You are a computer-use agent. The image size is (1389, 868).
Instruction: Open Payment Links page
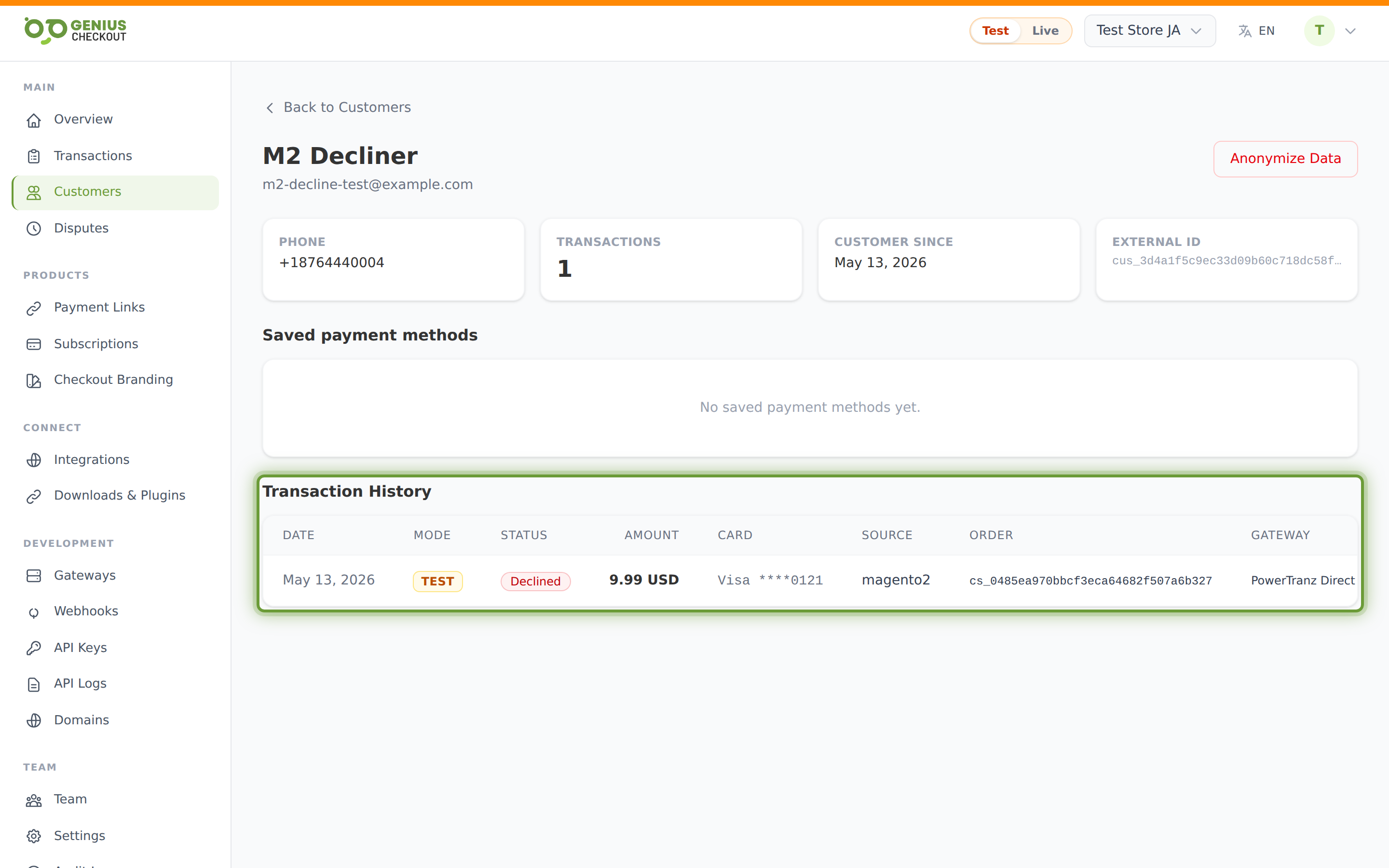pyautogui.click(x=115, y=308)
